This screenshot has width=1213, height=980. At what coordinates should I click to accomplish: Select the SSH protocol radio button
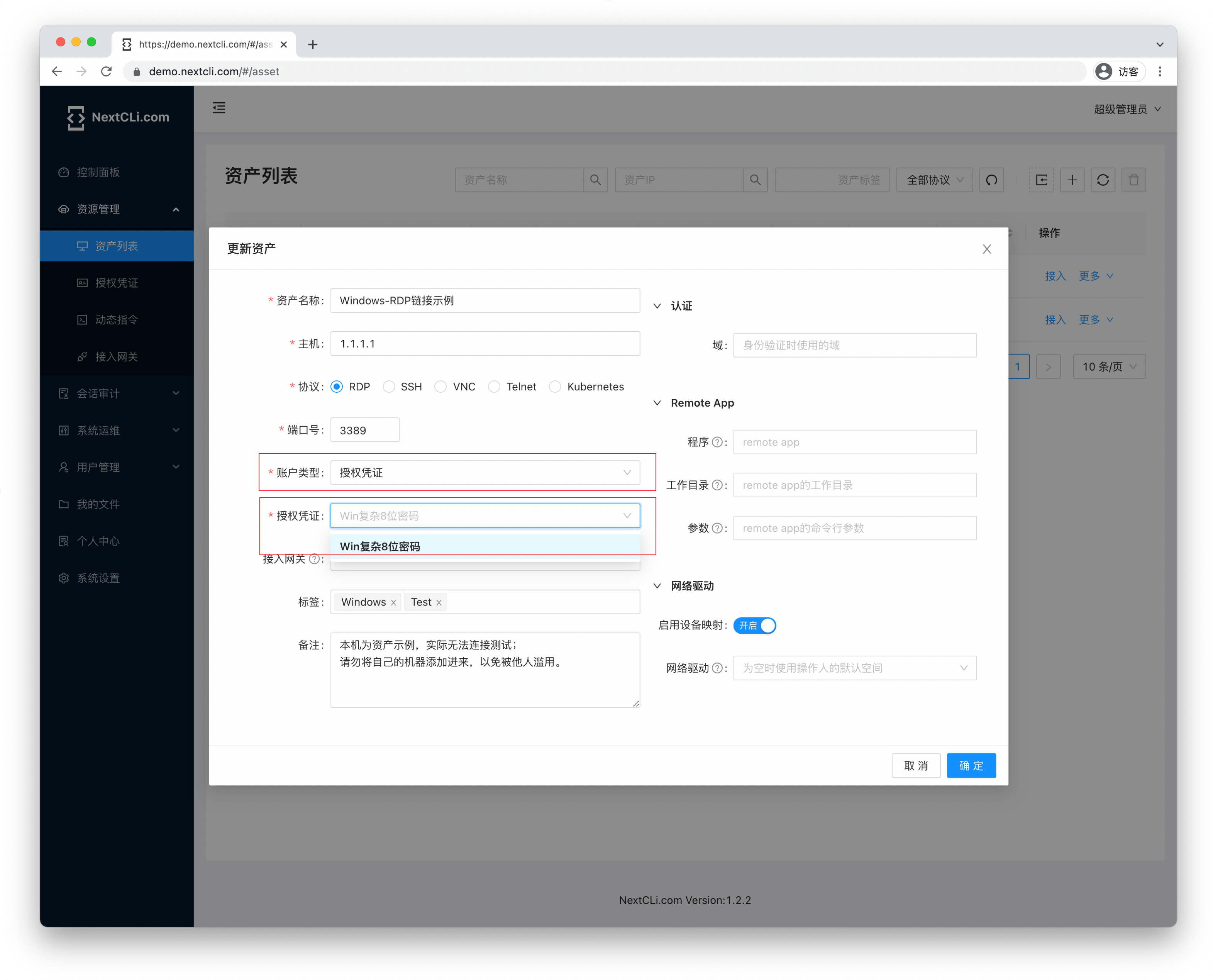click(x=389, y=387)
